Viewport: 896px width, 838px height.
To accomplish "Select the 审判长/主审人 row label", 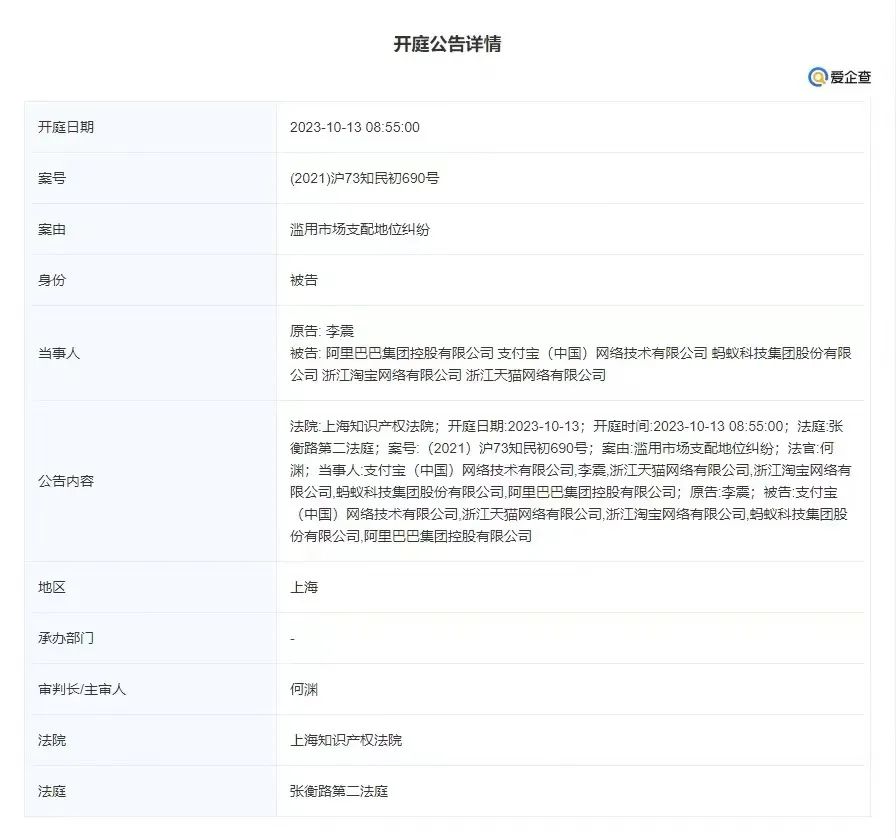I will [82, 689].
